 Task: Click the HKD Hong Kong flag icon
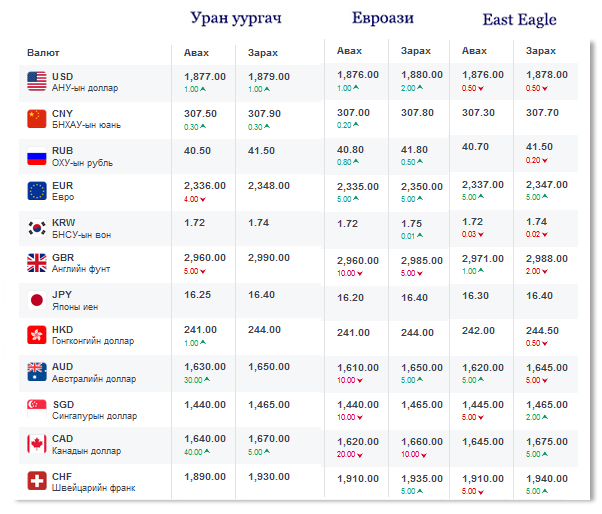pyautogui.click(x=37, y=335)
